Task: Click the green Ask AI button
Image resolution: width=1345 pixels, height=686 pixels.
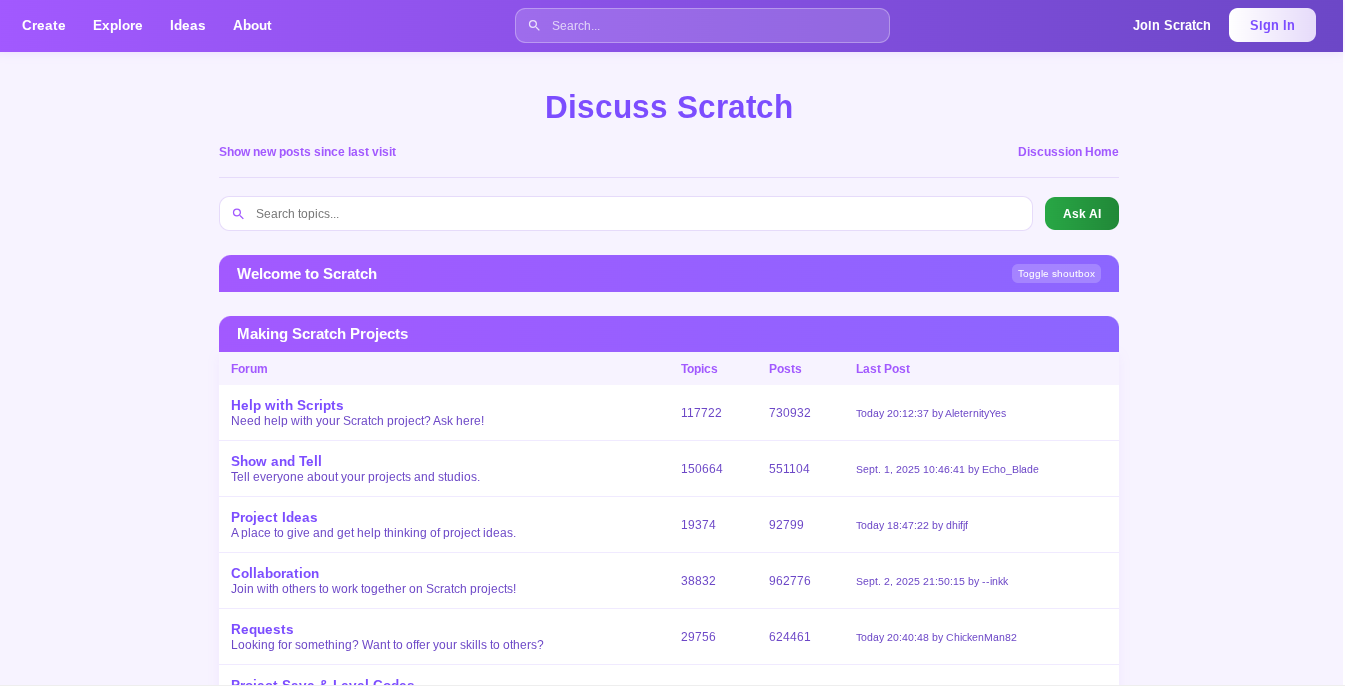Action: (1081, 214)
